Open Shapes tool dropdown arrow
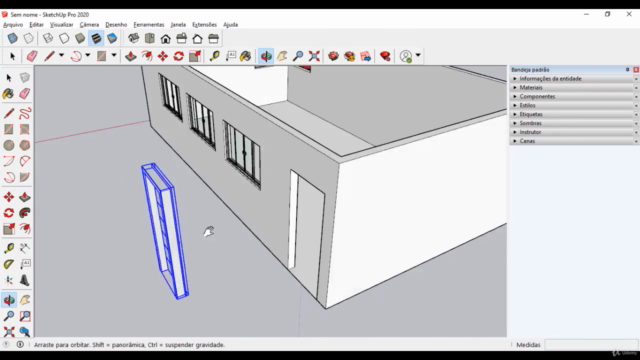 (x=114, y=55)
